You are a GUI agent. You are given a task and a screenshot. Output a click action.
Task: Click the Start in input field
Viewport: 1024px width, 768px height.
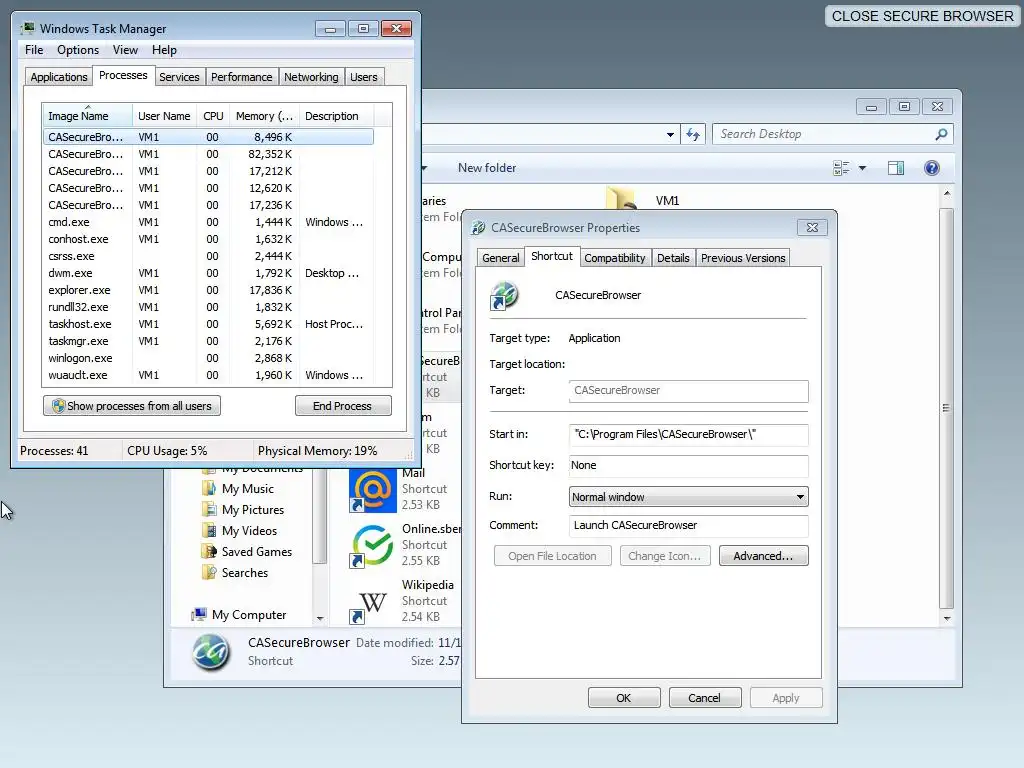[688, 434]
